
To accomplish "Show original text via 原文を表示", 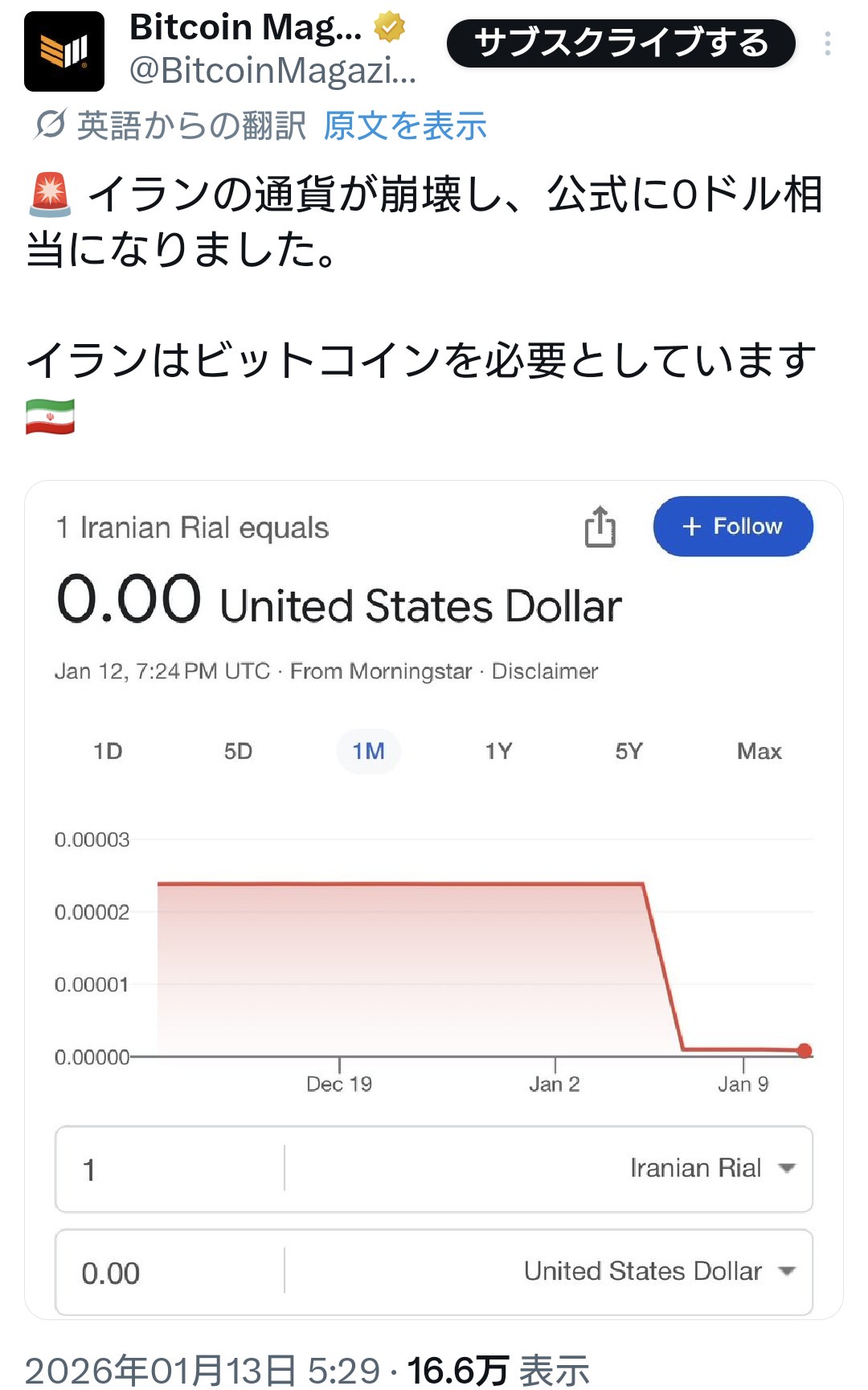I will click(x=405, y=126).
